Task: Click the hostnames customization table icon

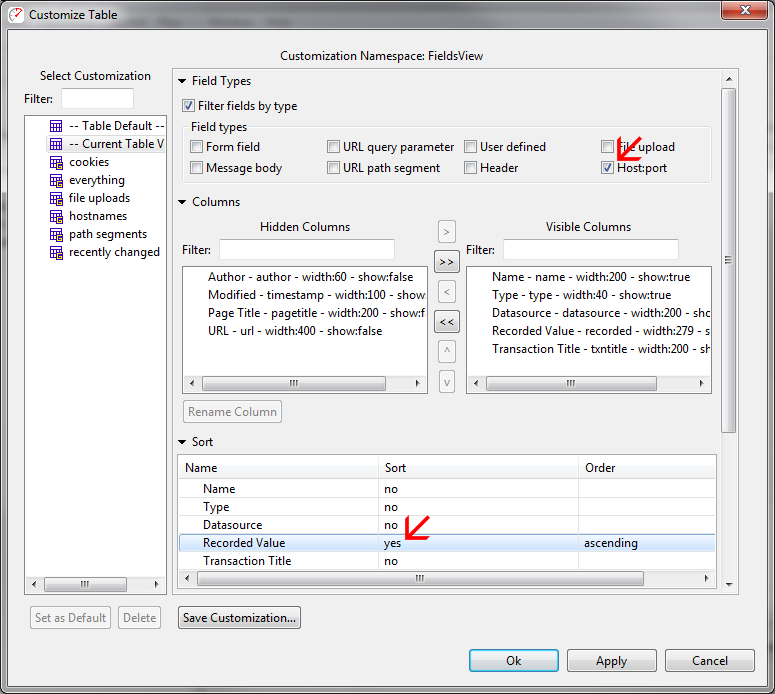Action: (x=56, y=216)
